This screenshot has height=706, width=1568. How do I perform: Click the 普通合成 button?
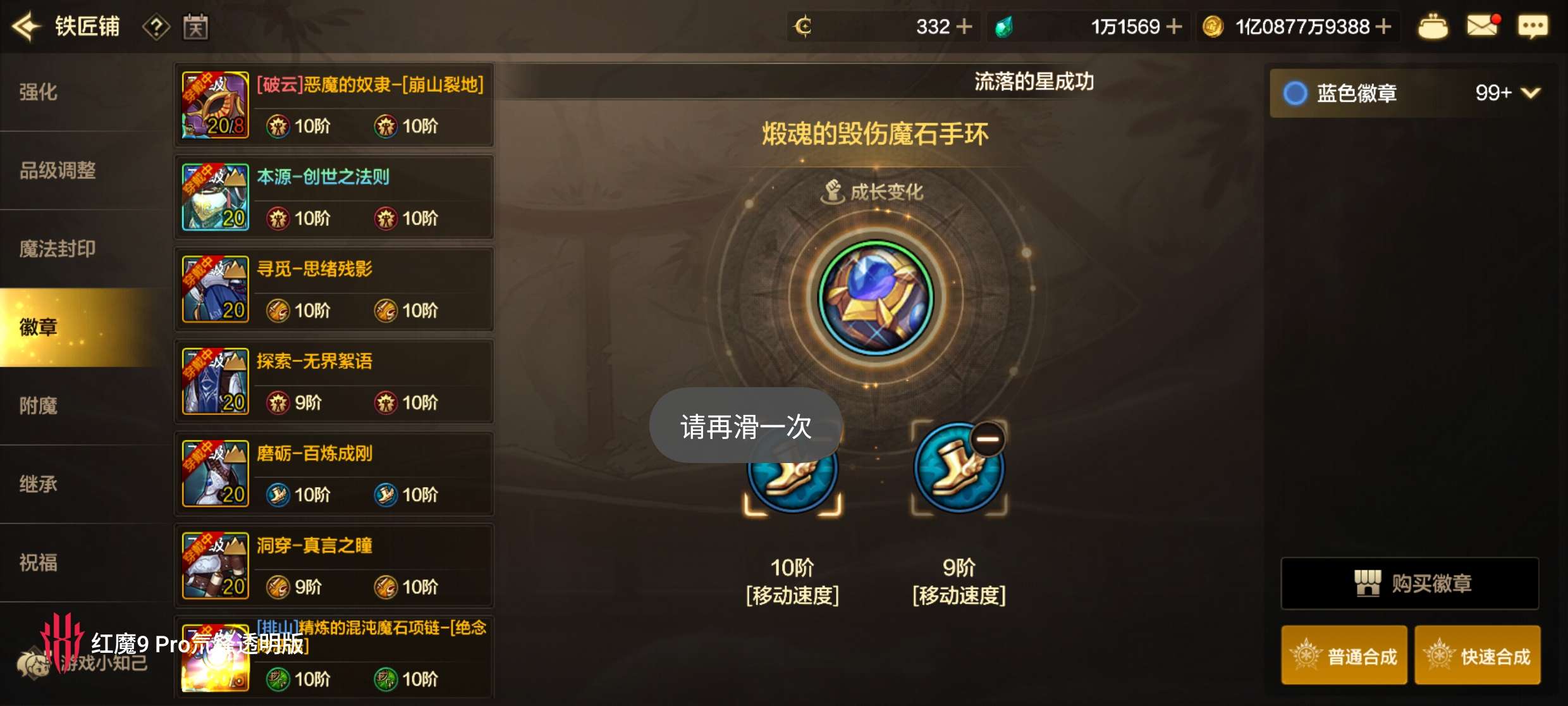point(1344,655)
